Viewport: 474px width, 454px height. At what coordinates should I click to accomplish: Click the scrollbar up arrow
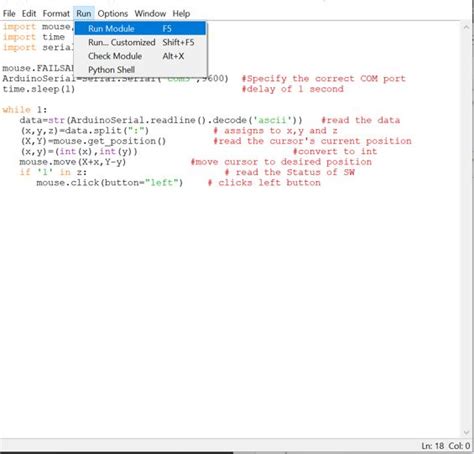[466, 27]
